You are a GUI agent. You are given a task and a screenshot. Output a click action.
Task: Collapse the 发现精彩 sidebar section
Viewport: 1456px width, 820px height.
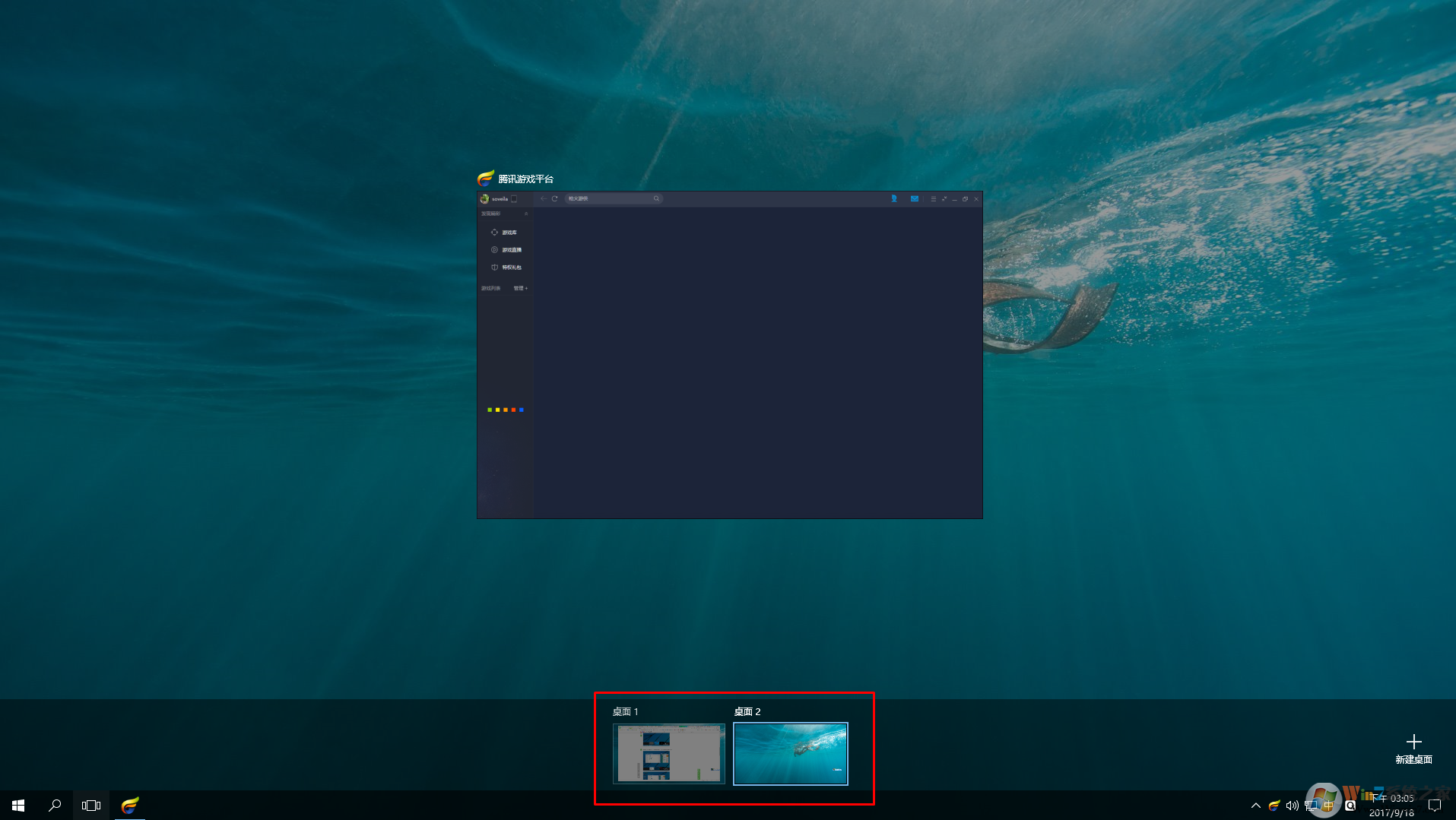coord(525,214)
